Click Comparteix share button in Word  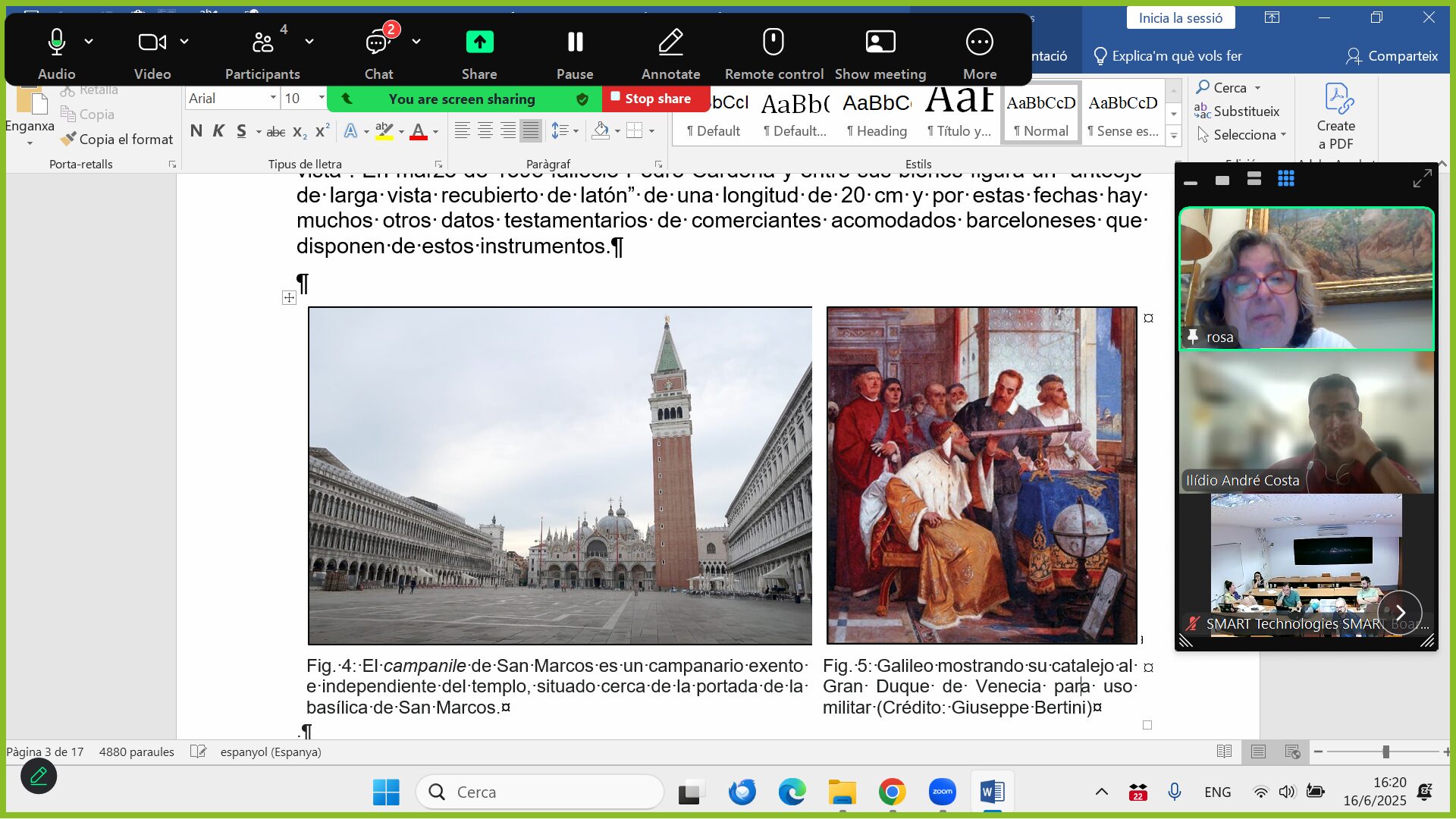1392,56
